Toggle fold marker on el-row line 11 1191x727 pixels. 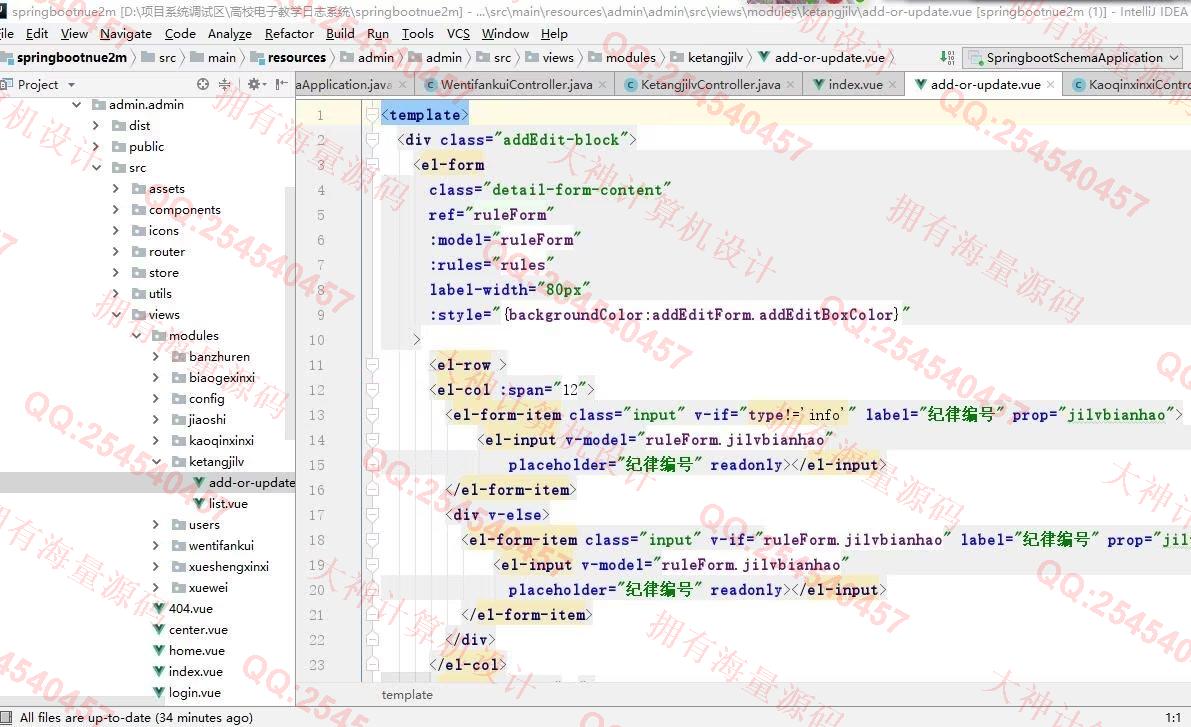pos(372,365)
